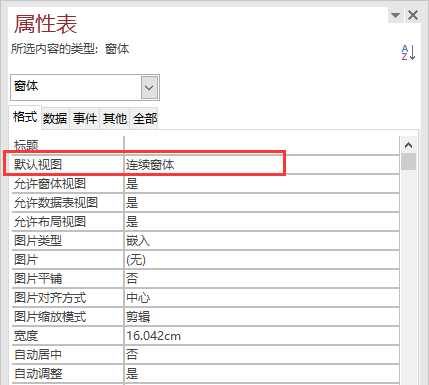The height and width of the screenshot is (385, 429).
Task: Click the 图片缩放模式 value 剪辑
Action: 262,317
